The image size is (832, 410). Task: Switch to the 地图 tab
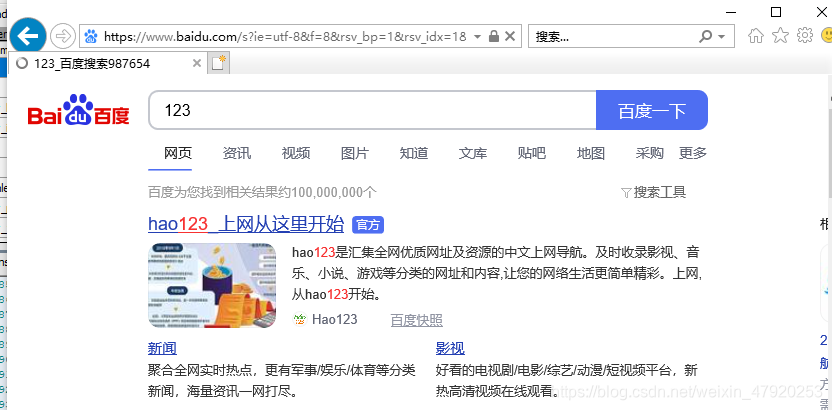[591, 154]
